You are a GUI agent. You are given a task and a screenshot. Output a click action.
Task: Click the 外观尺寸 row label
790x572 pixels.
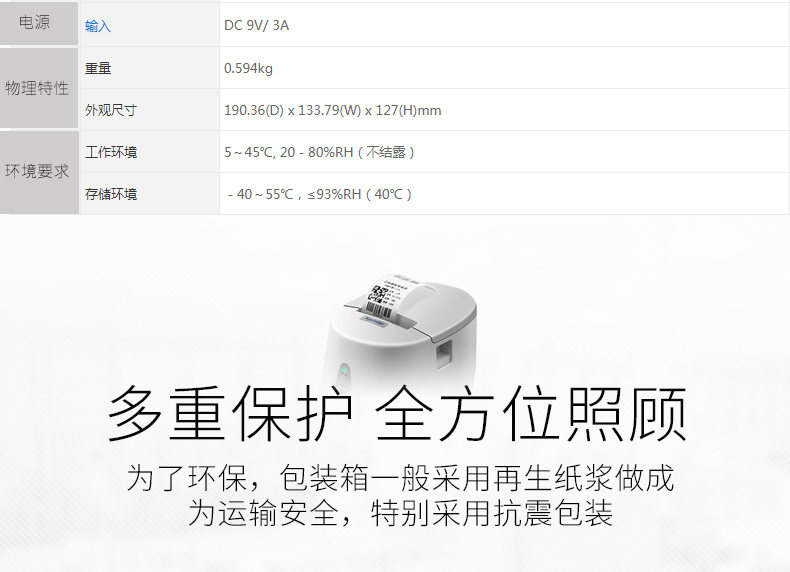click(x=111, y=110)
